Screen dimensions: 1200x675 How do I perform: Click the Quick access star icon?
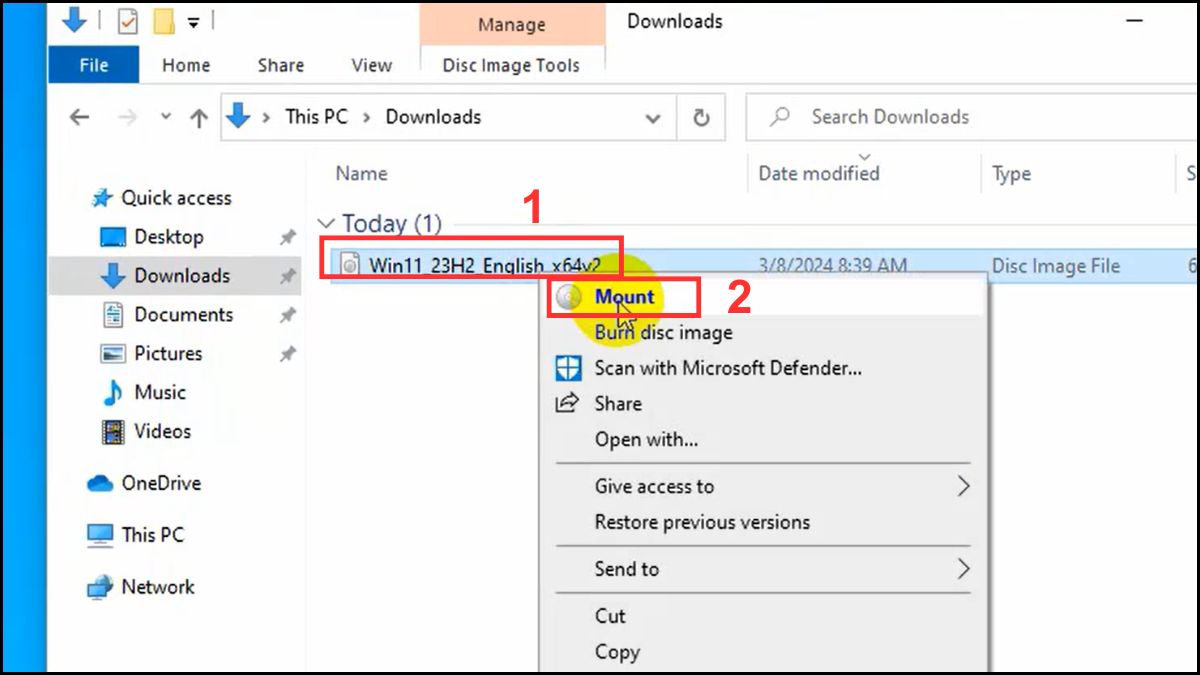tap(101, 197)
